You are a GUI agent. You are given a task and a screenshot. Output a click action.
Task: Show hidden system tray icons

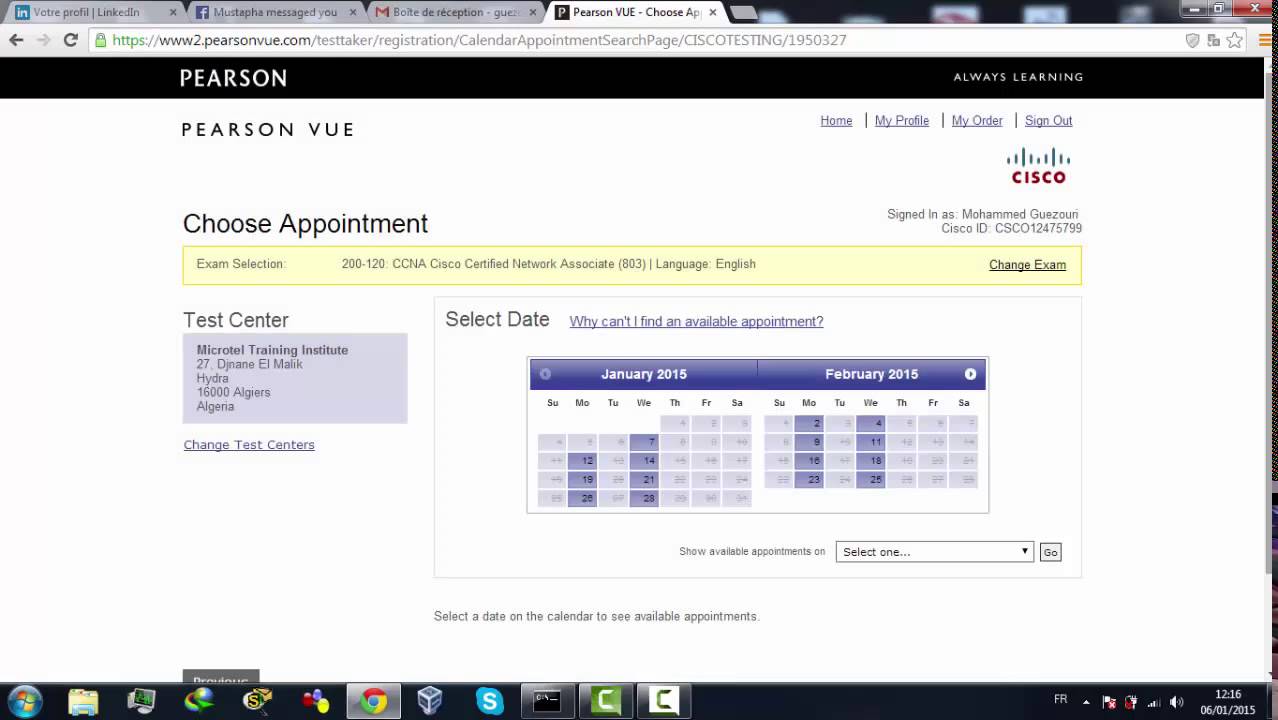[x=1086, y=702]
